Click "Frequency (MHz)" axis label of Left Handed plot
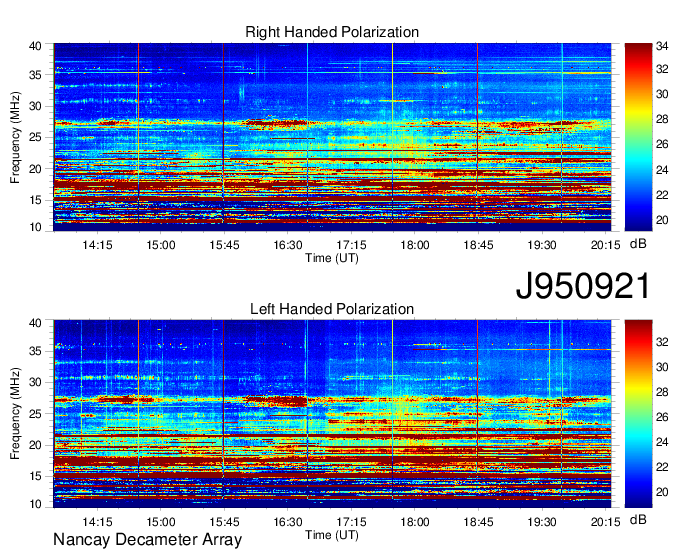 click(15, 414)
